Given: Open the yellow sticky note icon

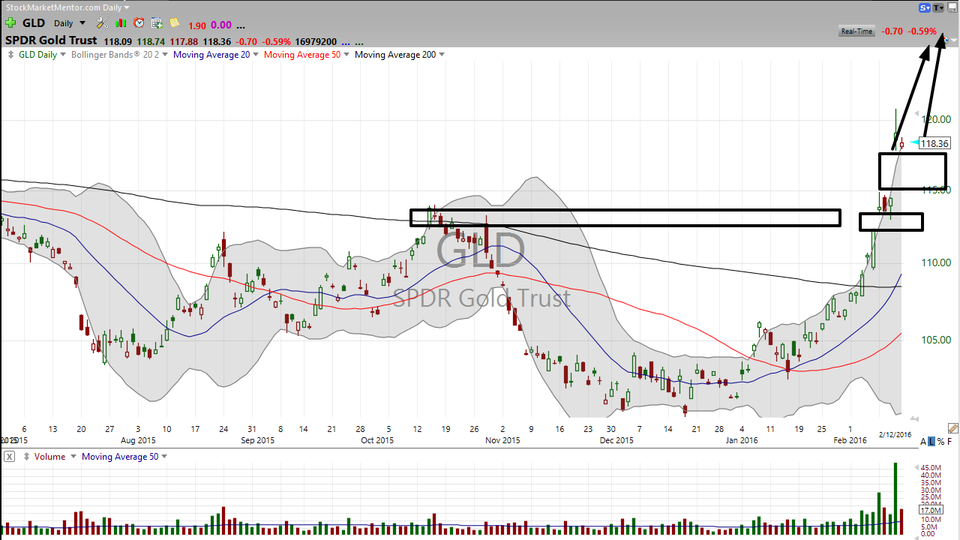Looking at the screenshot, I should point(173,22).
